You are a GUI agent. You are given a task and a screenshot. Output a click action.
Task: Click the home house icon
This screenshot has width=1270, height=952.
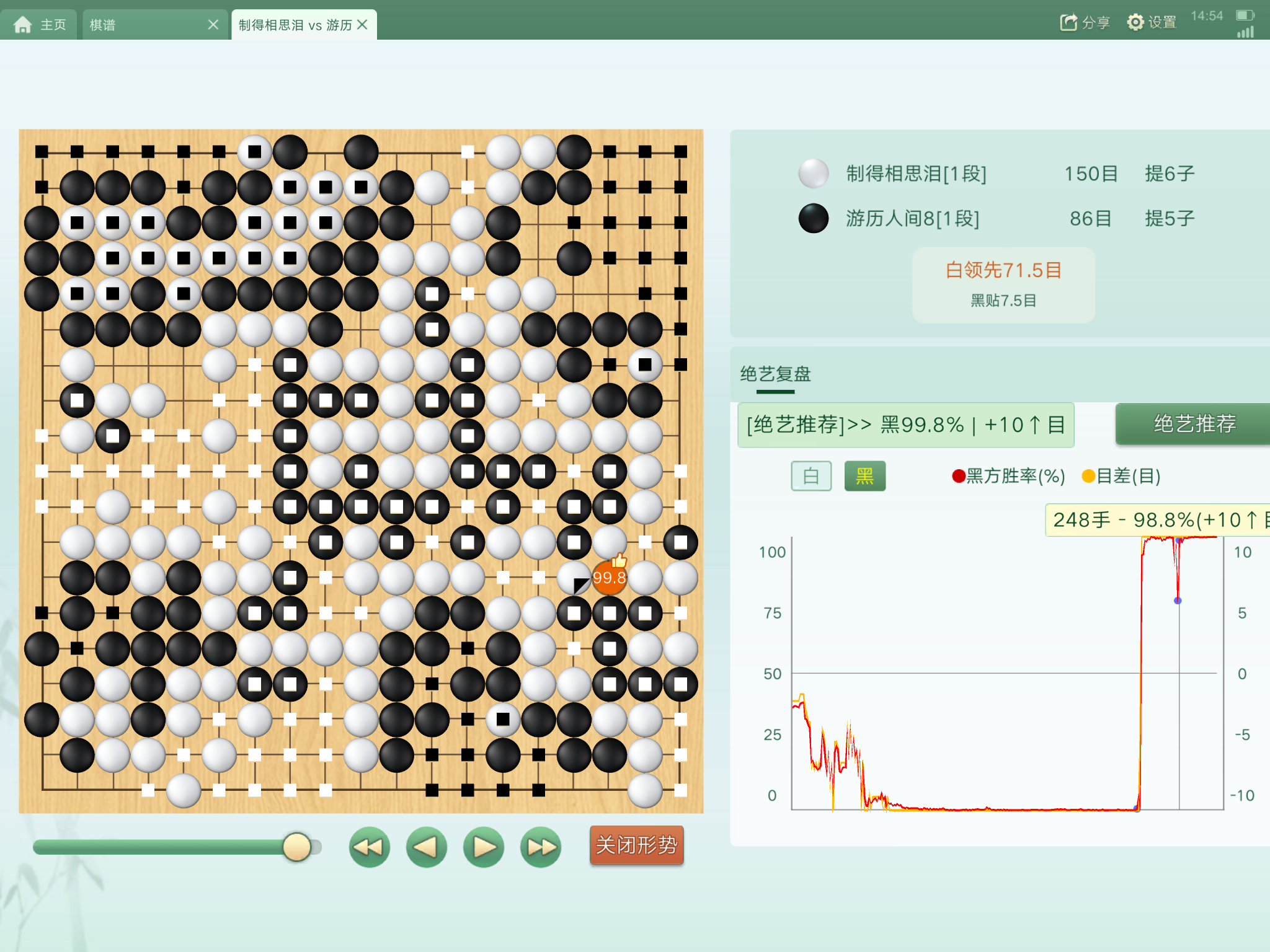tap(23, 25)
